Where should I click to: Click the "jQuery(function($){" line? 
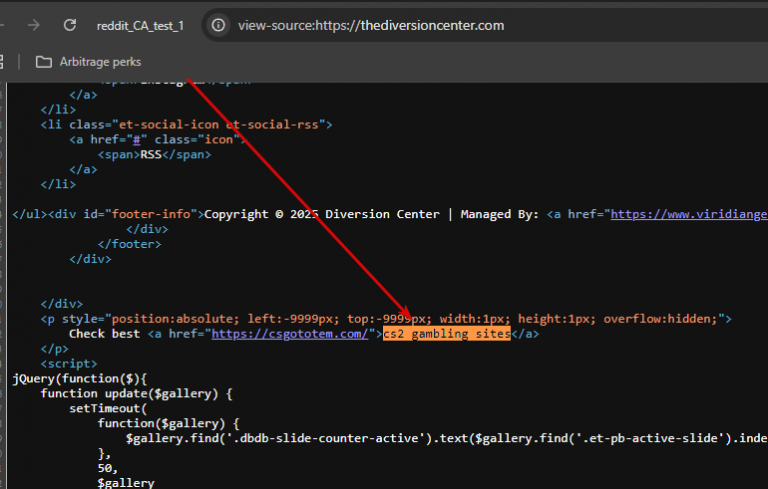click(79, 379)
